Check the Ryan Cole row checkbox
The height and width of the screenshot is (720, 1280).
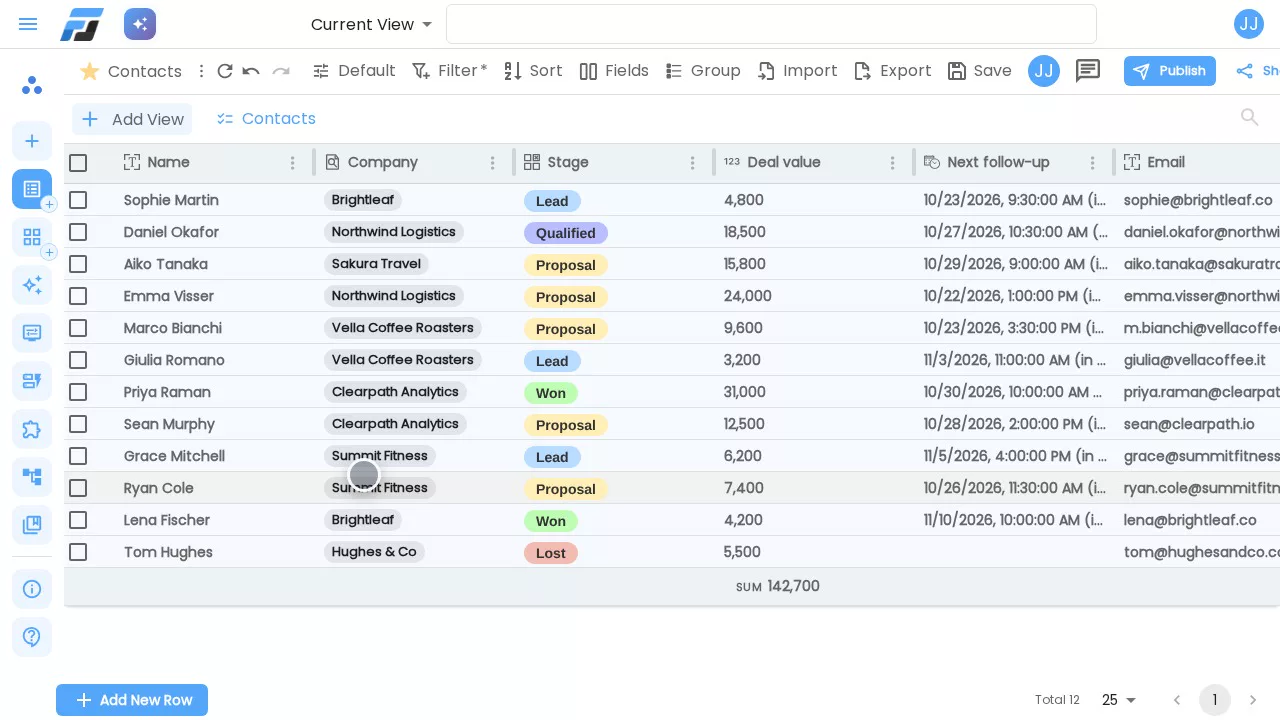click(x=78, y=488)
